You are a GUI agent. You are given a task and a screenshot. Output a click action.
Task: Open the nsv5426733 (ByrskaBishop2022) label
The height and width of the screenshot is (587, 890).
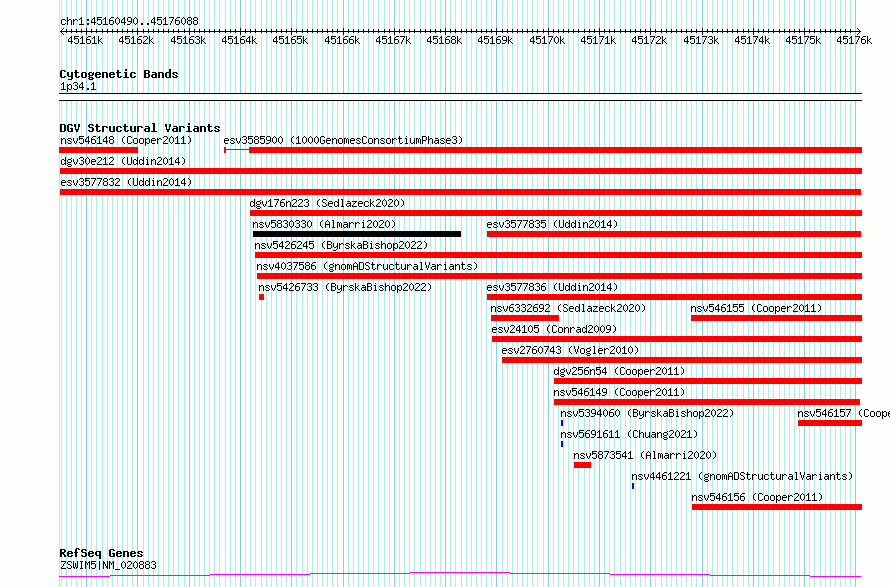[345, 287]
